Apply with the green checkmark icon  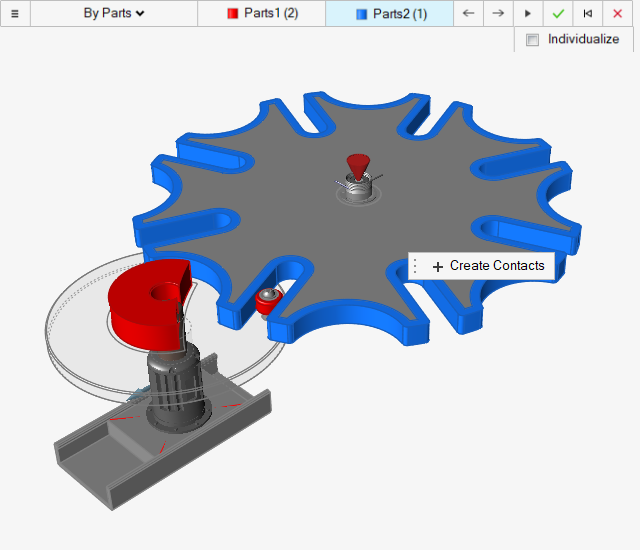pyautogui.click(x=558, y=13)
